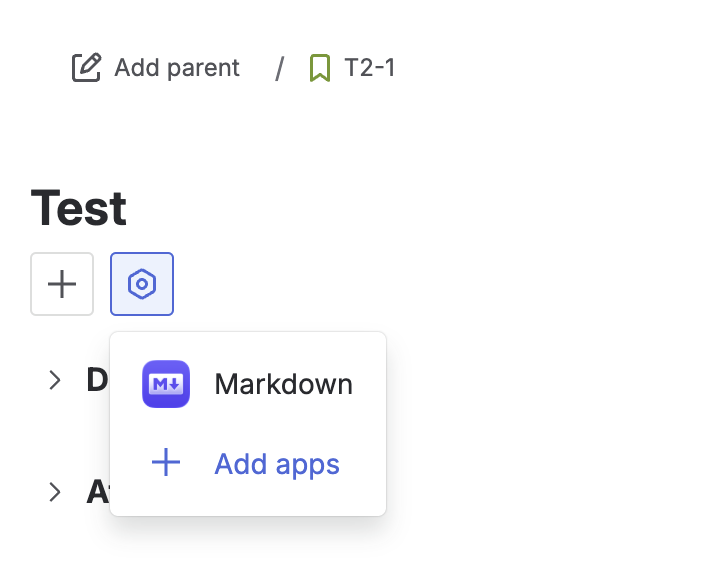706x580 pixels.
Task: Click the blue plus icon beside Add apps
Action: pyautogui.click(x=166, y=464)
